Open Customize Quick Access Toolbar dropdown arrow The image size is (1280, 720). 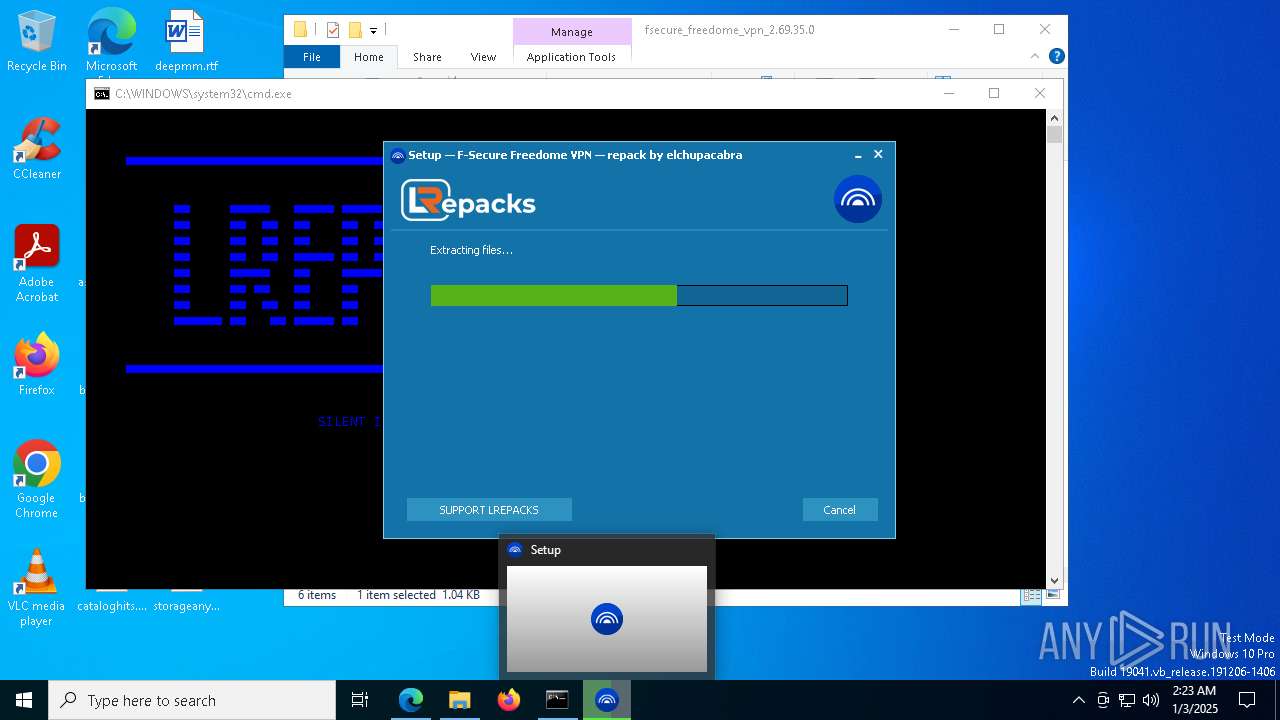(x=374, y=31)
